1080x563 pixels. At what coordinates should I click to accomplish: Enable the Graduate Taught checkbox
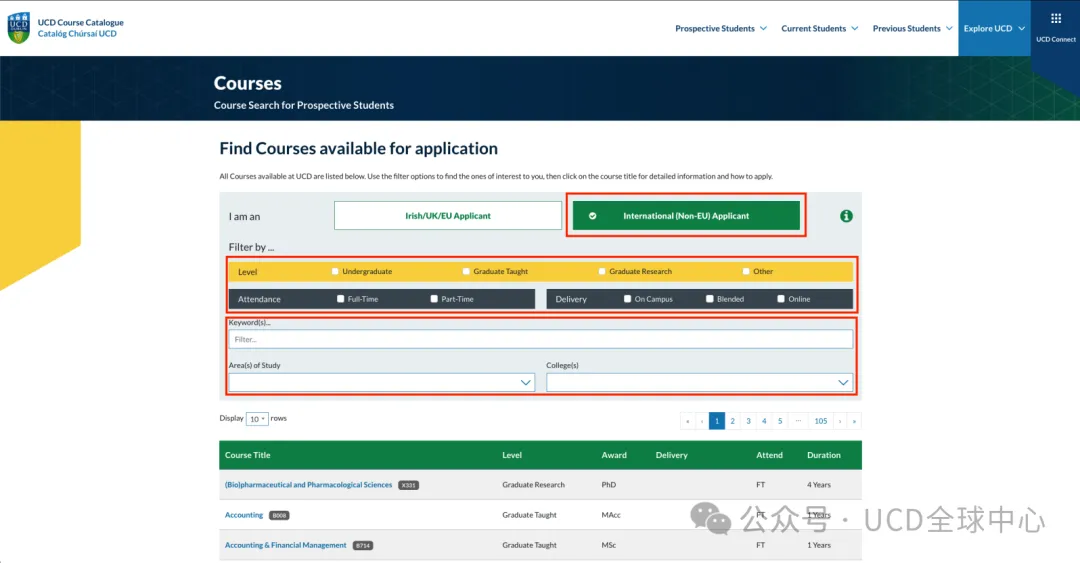click(x=466, y=271)
